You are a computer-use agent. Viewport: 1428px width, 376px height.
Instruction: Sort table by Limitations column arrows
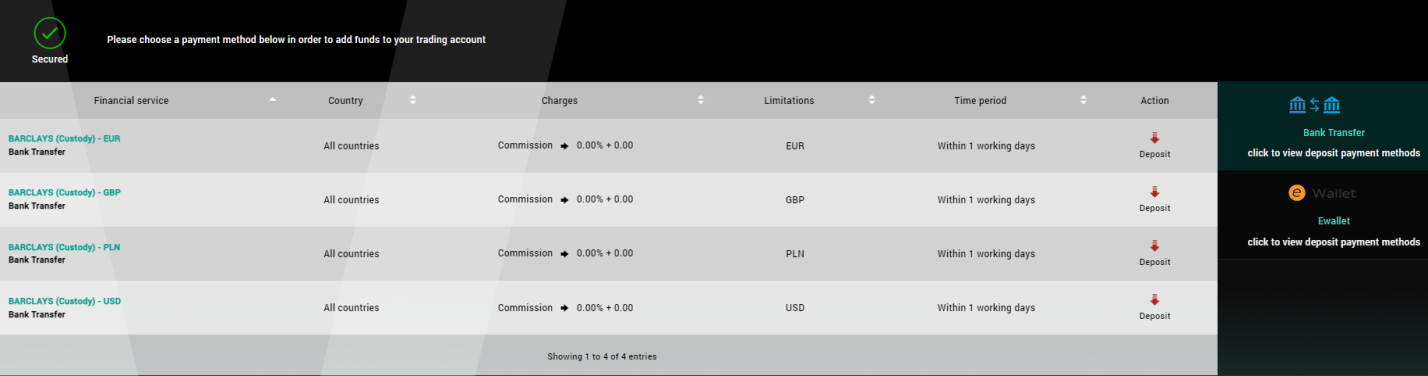[872, 100]
